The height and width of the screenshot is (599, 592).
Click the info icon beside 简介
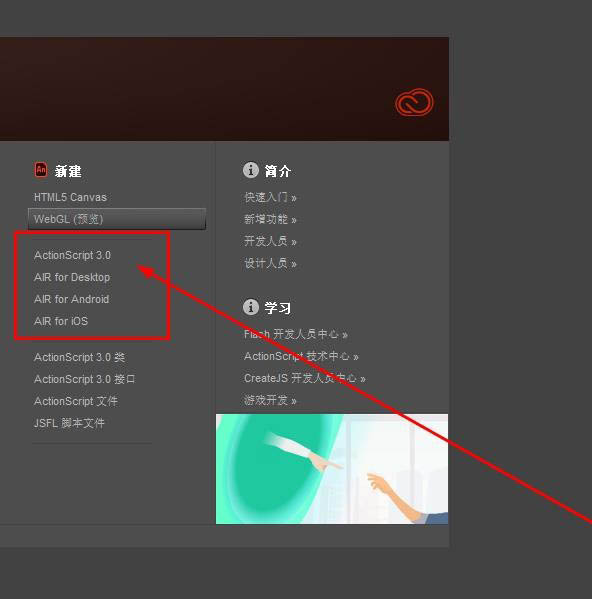tap(251, 170)
